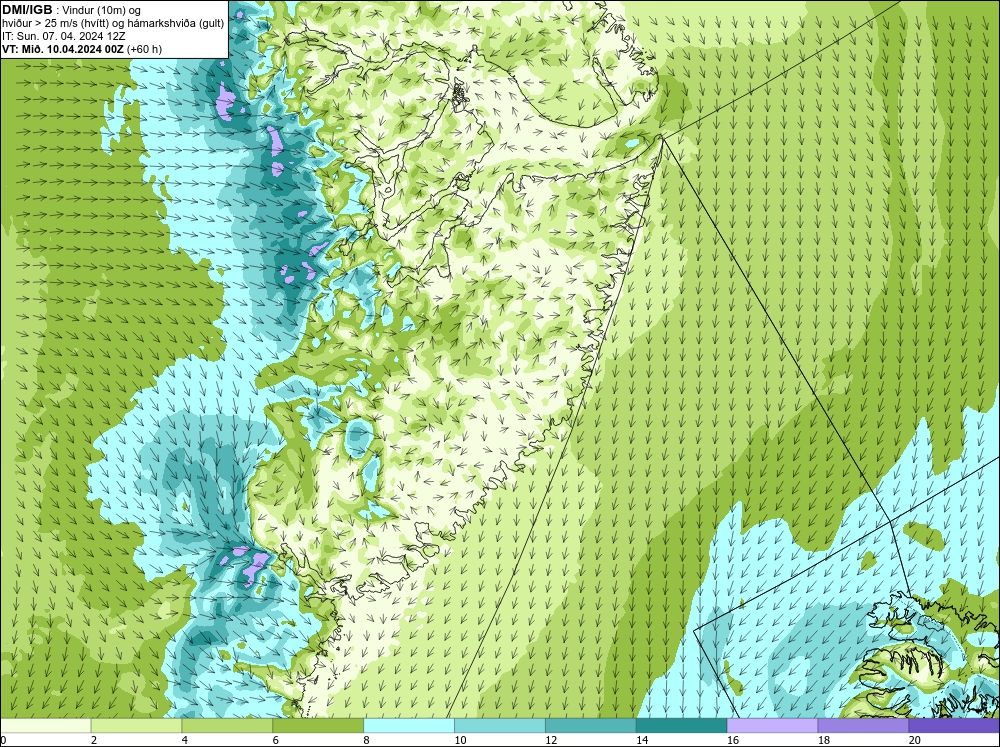Click the 16–18 m/s lavender legend swatch

pos(772,726)
